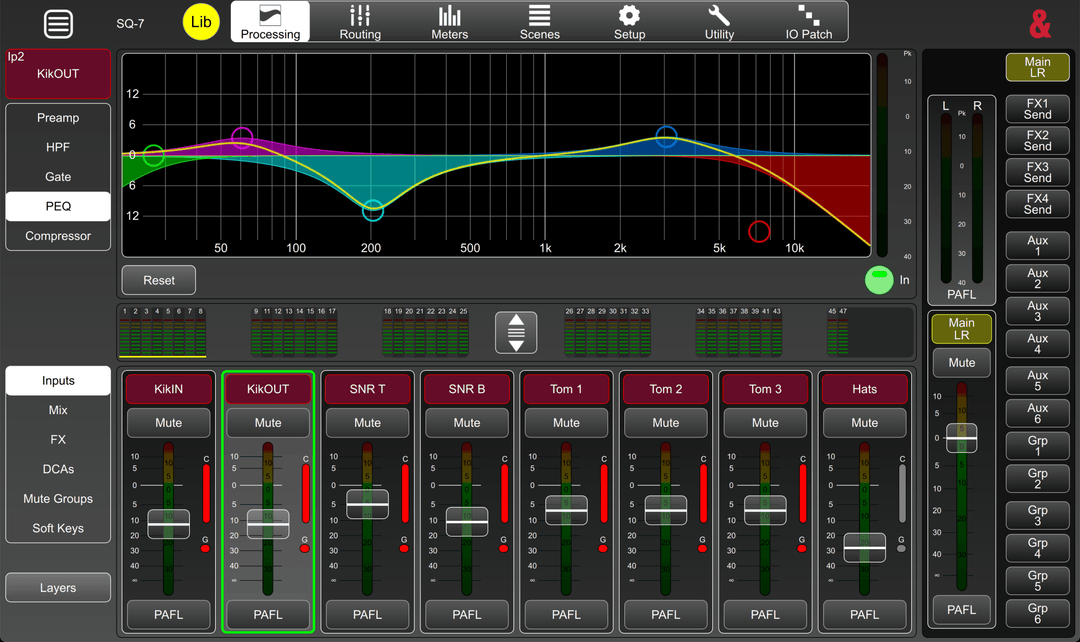Open the Meters screen icon

tap(449, 22)
